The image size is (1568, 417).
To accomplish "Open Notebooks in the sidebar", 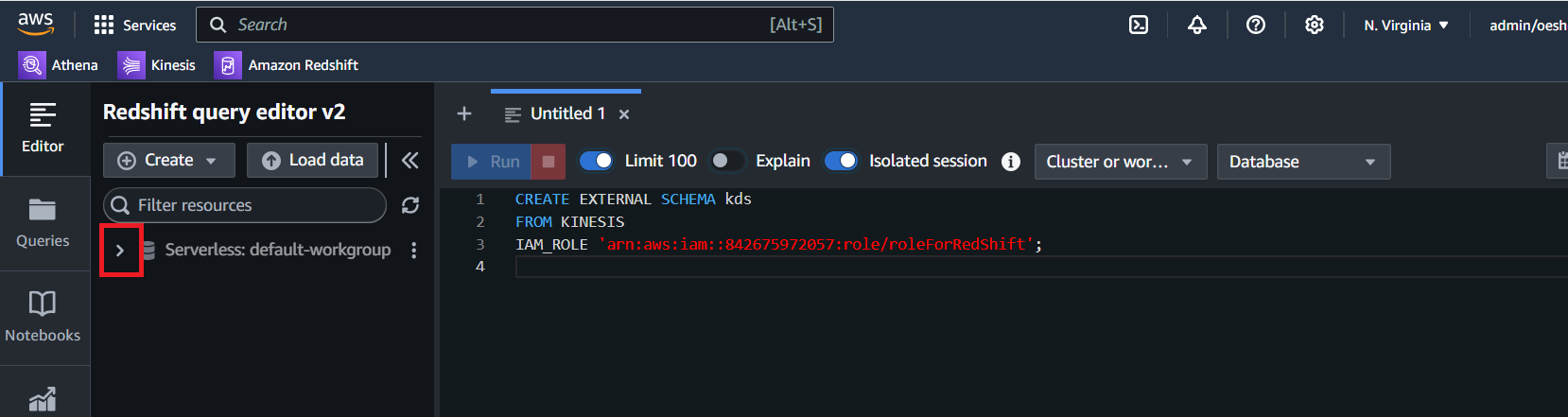I will [43, 318].
